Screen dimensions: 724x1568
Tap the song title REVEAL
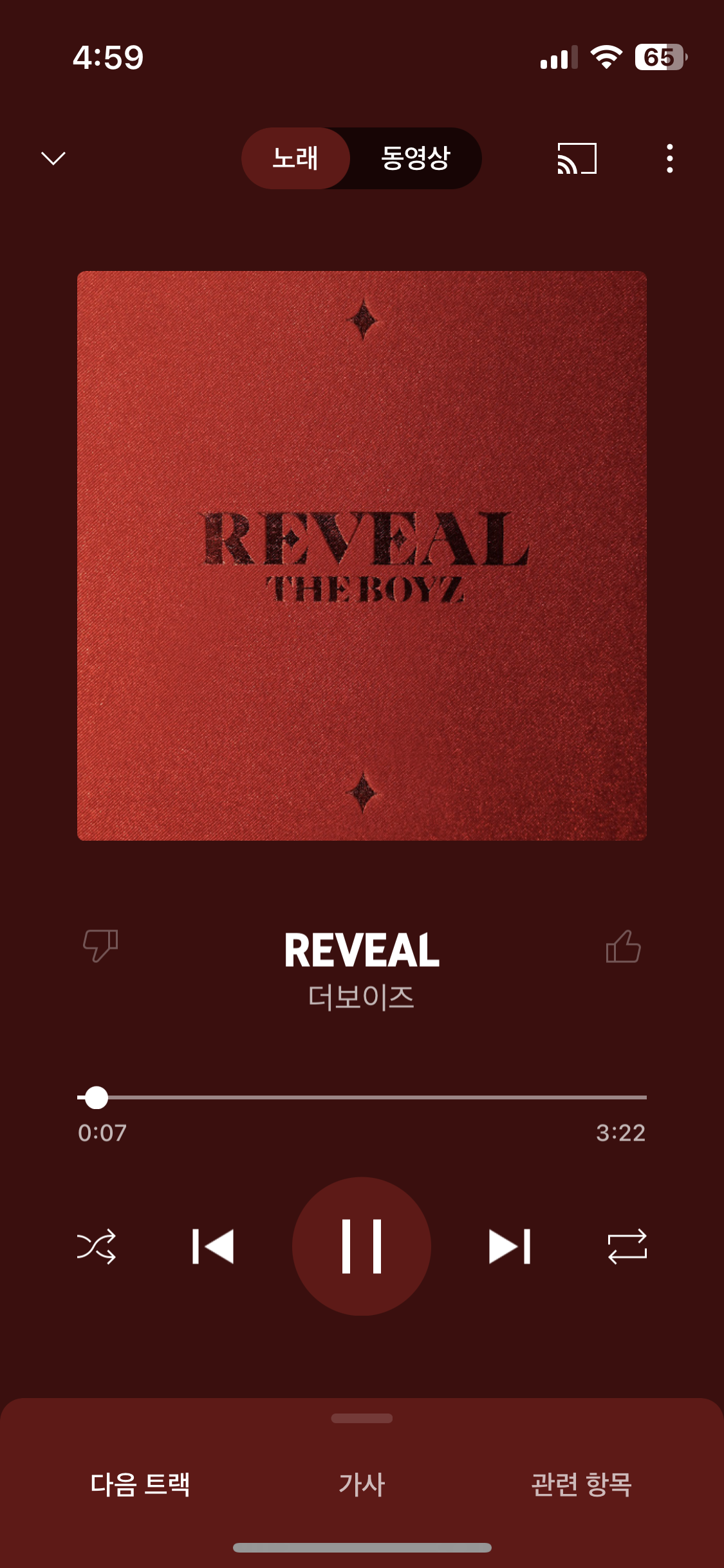(x=362, y=950)
